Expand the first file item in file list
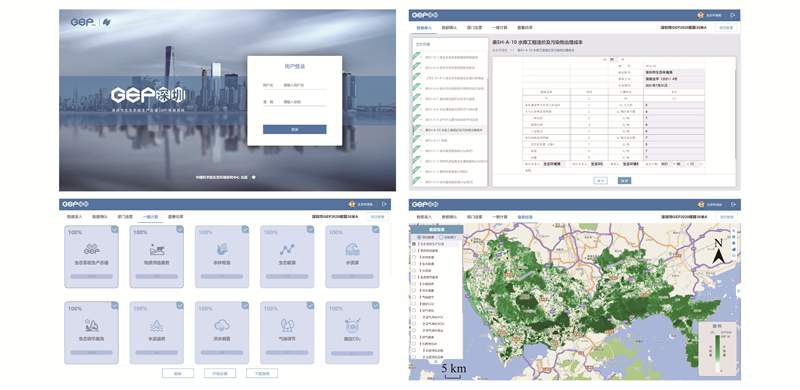Viewport: 800px width, 390px height. [x=418, y=57]
